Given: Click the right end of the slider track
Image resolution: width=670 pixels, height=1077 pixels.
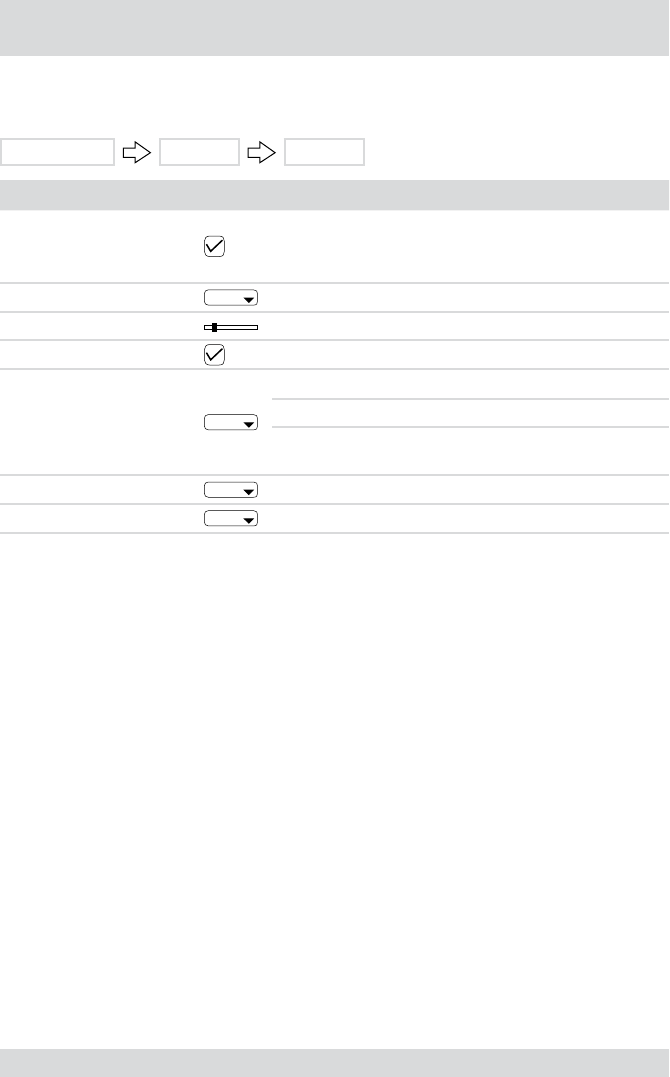Looking at the screenshot, I should (256, 327).
